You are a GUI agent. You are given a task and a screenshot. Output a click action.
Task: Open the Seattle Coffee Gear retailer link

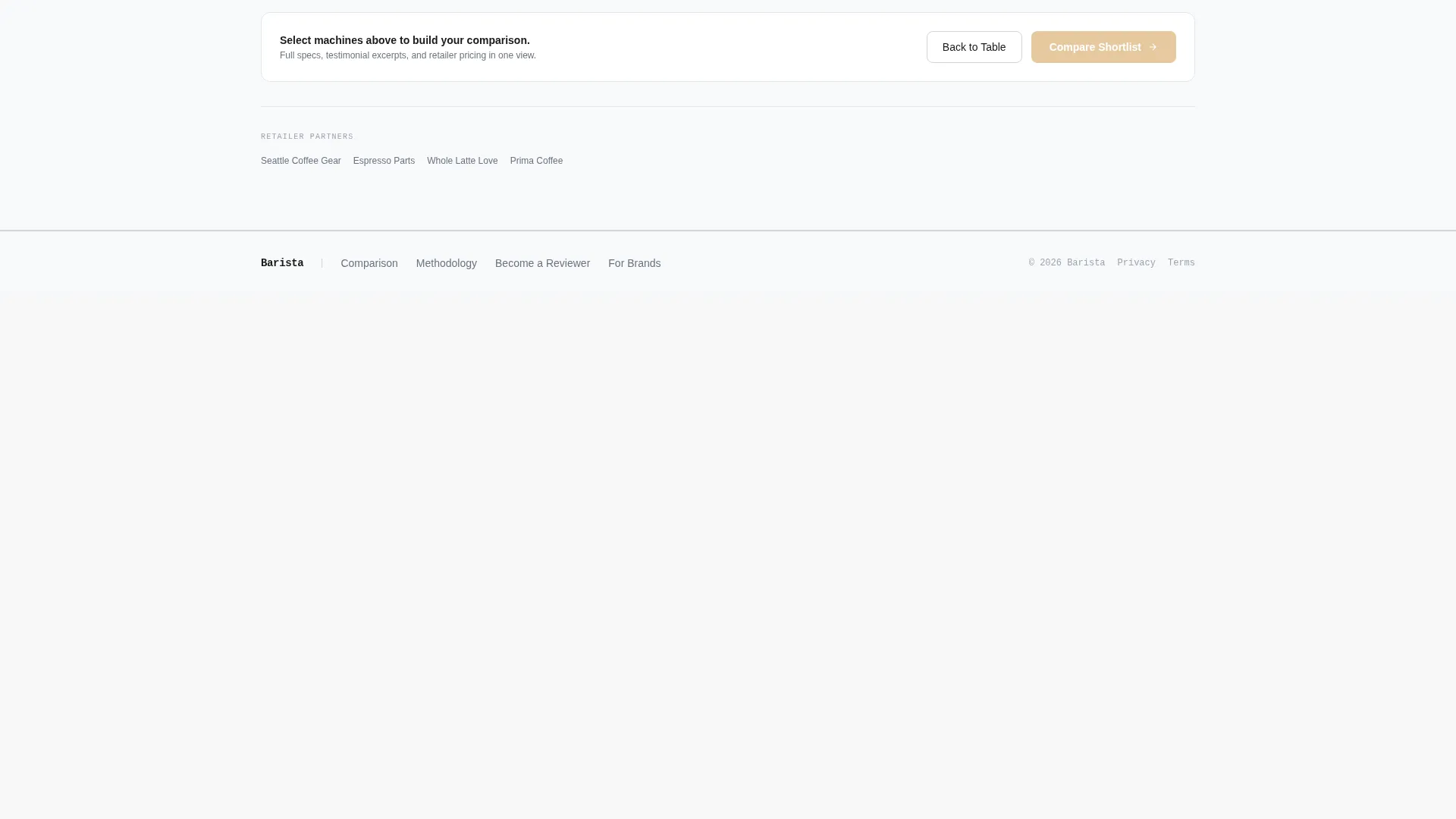pyautogui.click(x=301, y=161)
